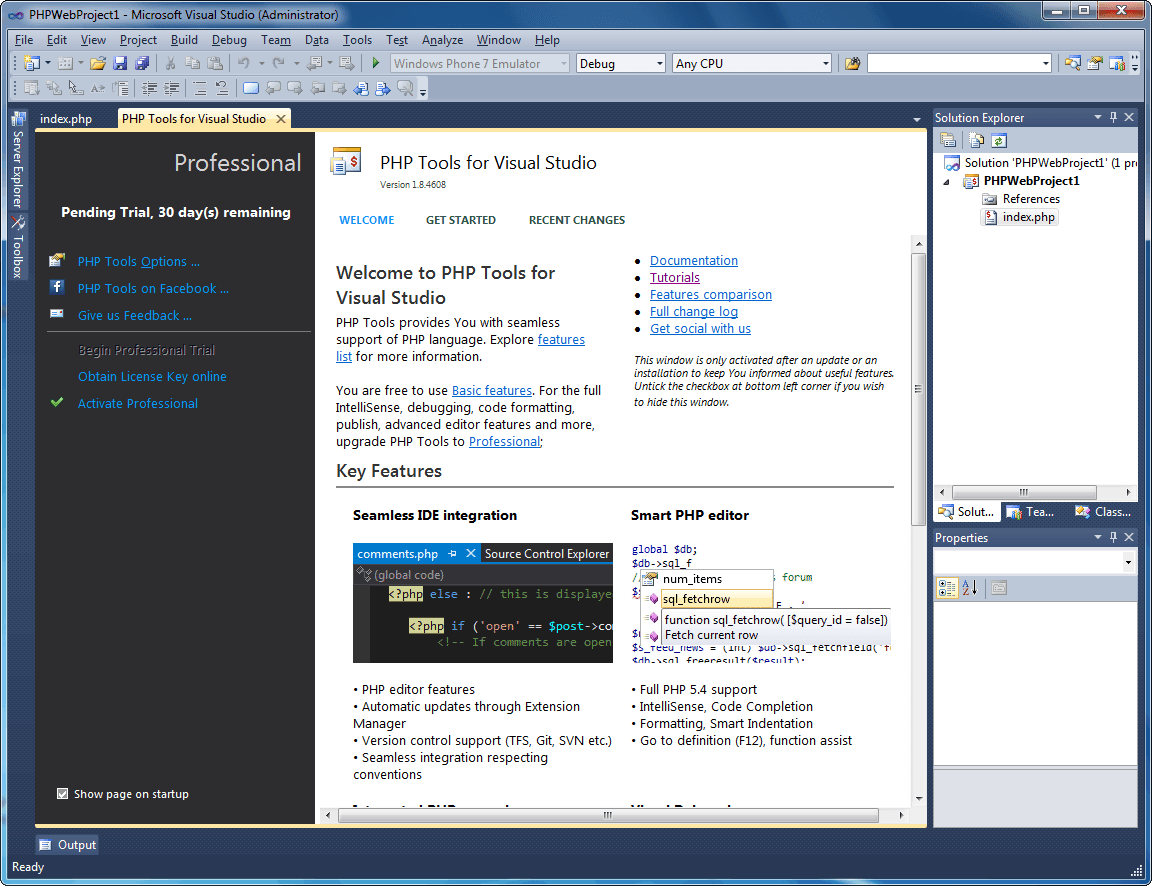Image resolution: width=1152 pixels, height=886 pixels.
Task: Open the Windows Phone 7 Emulator target dropdown
Action: click(x=564, y=64)
